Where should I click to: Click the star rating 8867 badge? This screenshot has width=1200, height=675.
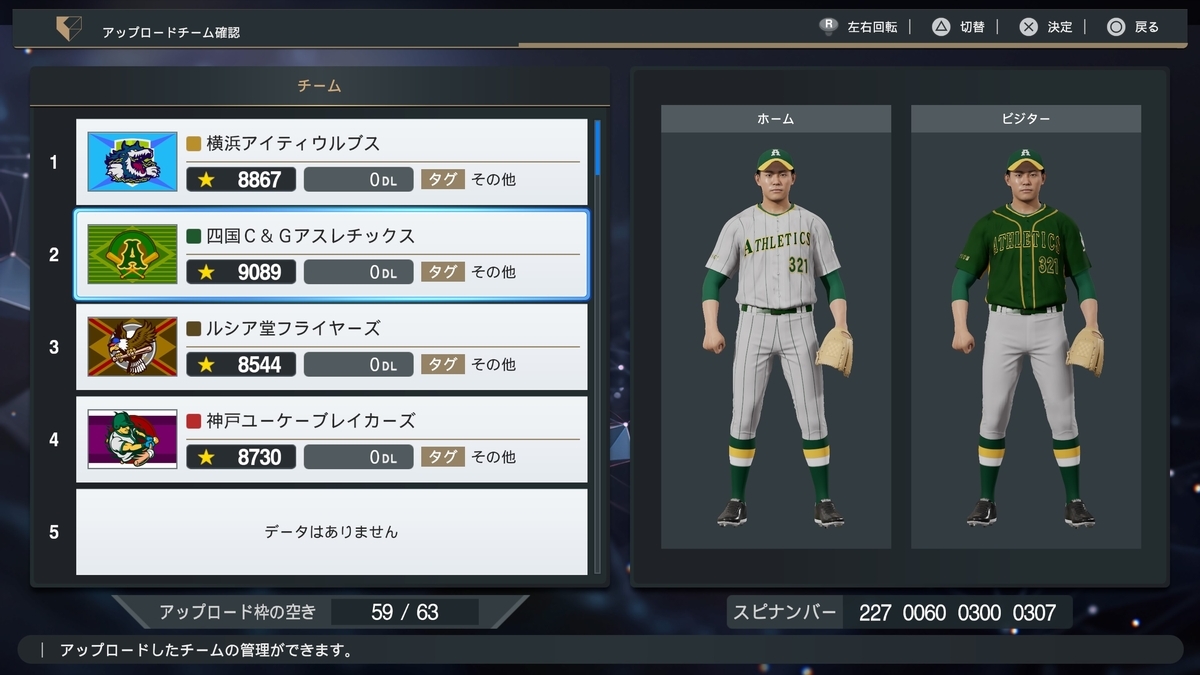click(241, 180)
